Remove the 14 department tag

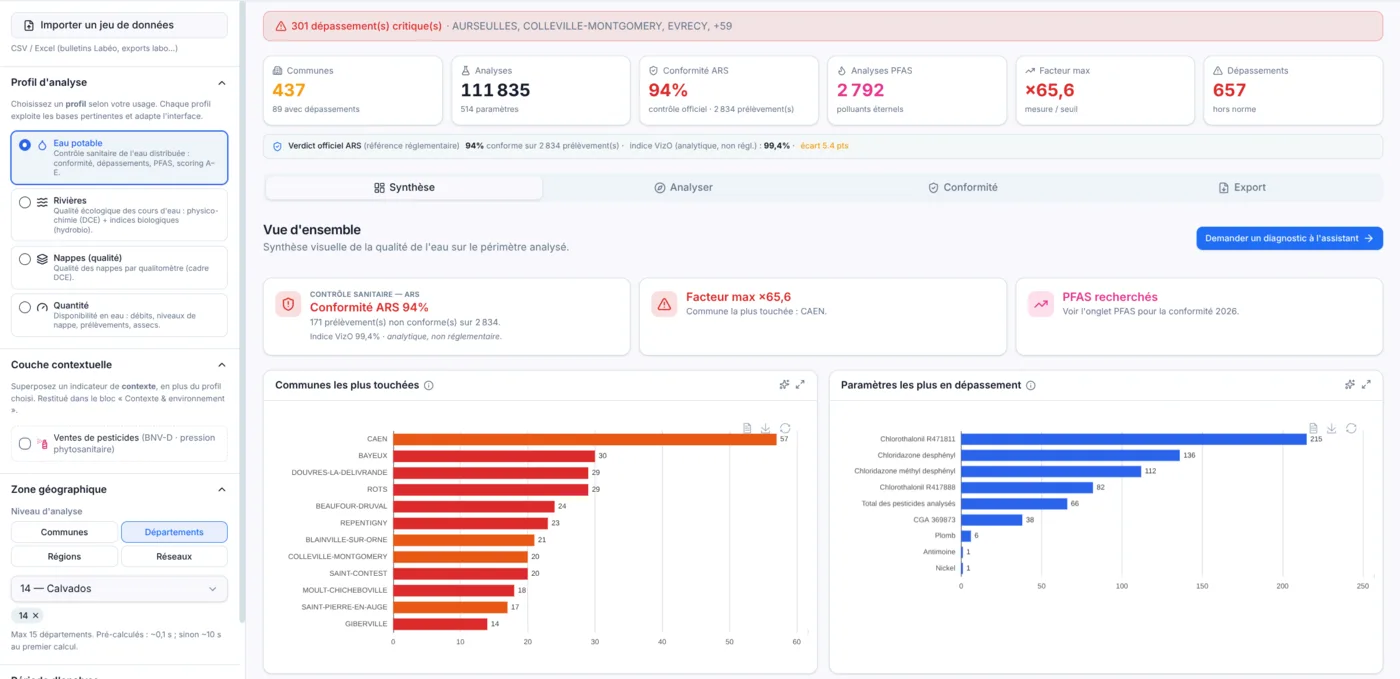35,616
